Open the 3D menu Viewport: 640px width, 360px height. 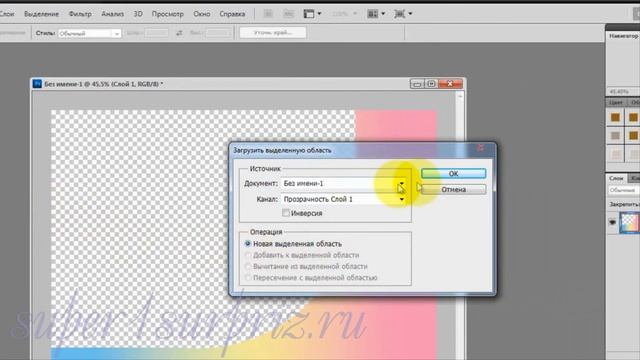pos(138,14)
